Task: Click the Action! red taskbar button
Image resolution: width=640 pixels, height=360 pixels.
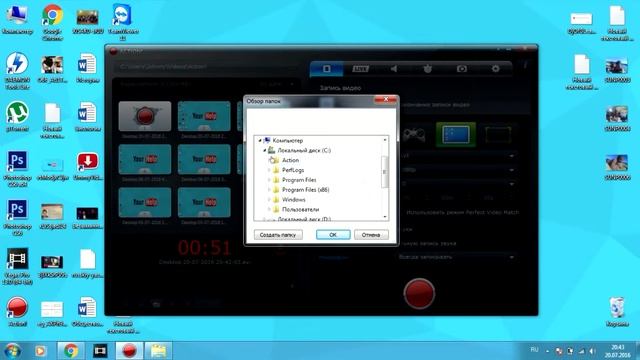Action: pos(129,351)
